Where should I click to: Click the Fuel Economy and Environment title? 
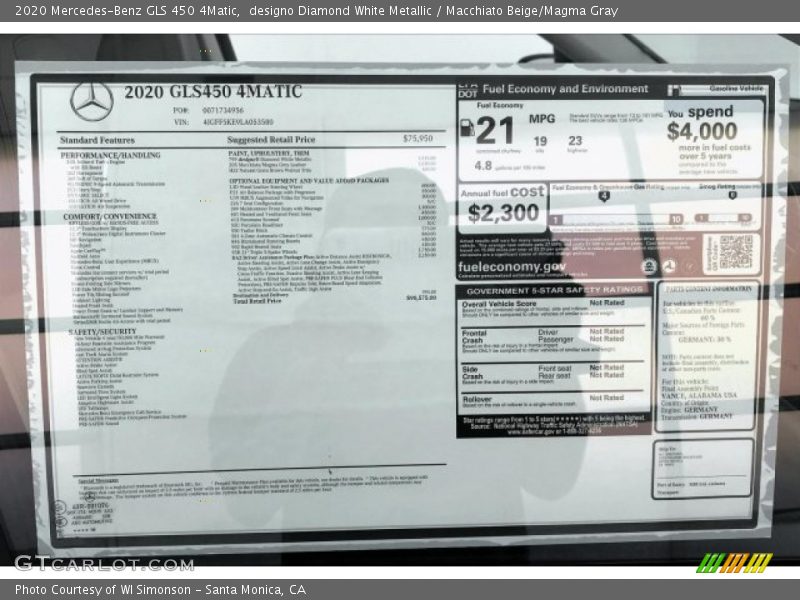point(565,89)
